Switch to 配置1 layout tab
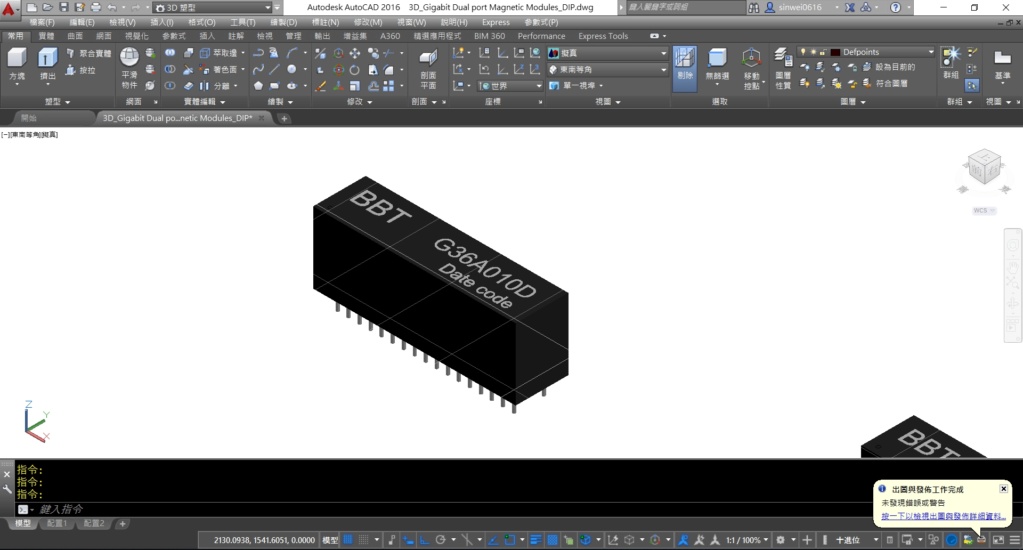The image size is (1023, 550). [x=57, y=523]
